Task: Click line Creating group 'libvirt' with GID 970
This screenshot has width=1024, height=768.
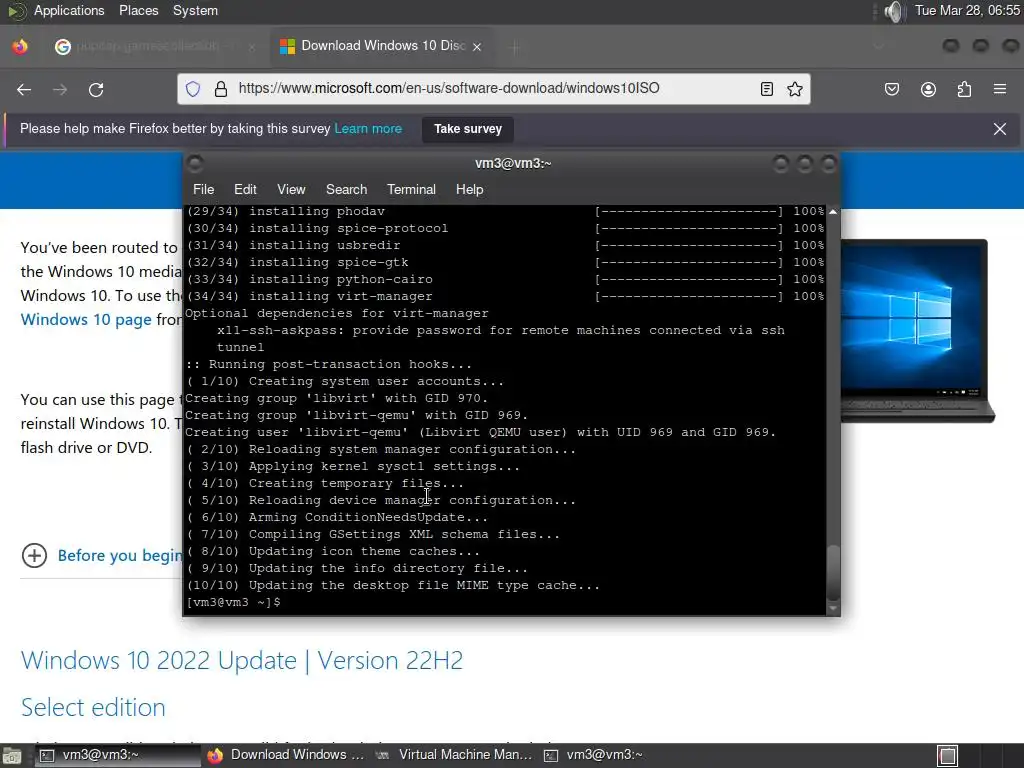Action: point(336,398)
